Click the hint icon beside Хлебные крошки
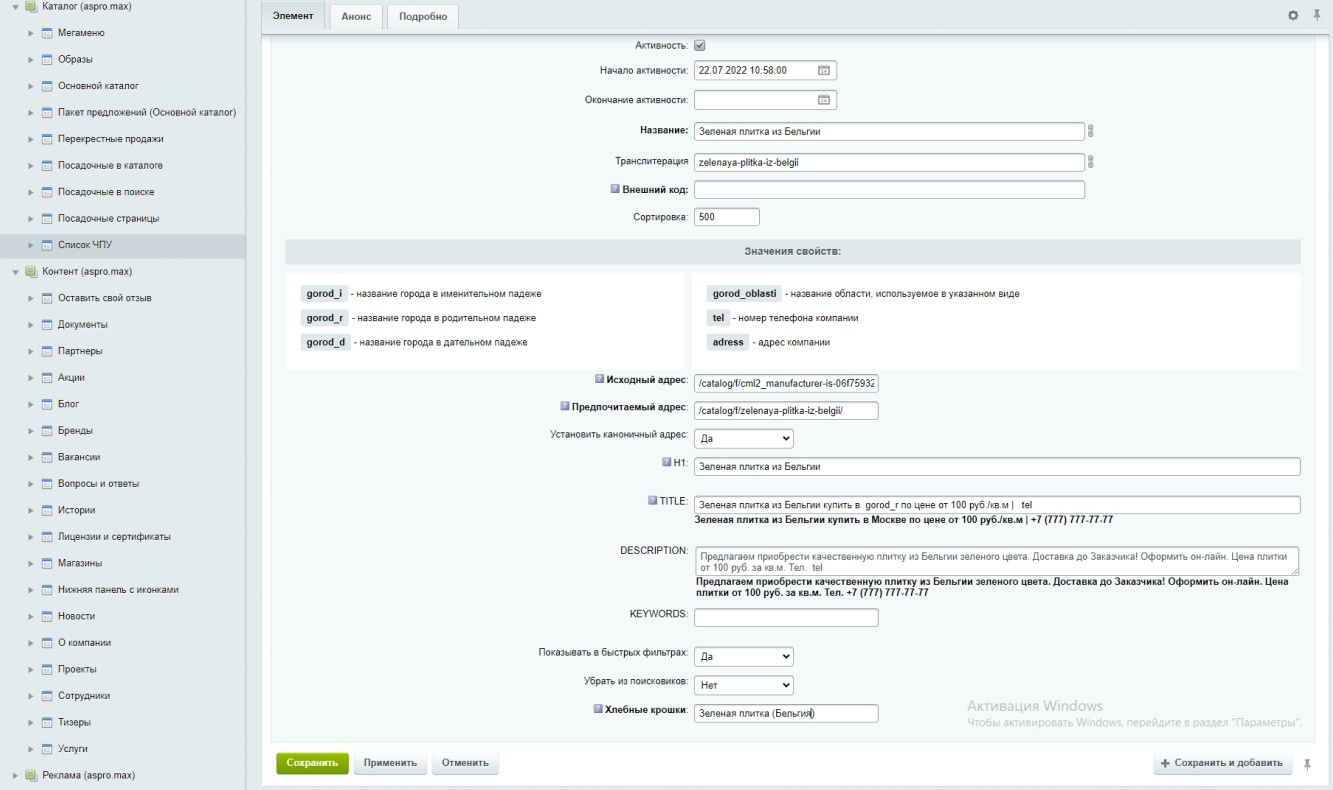The height and width of the screenshot is (790, 1333). click(x=598, y=709)
